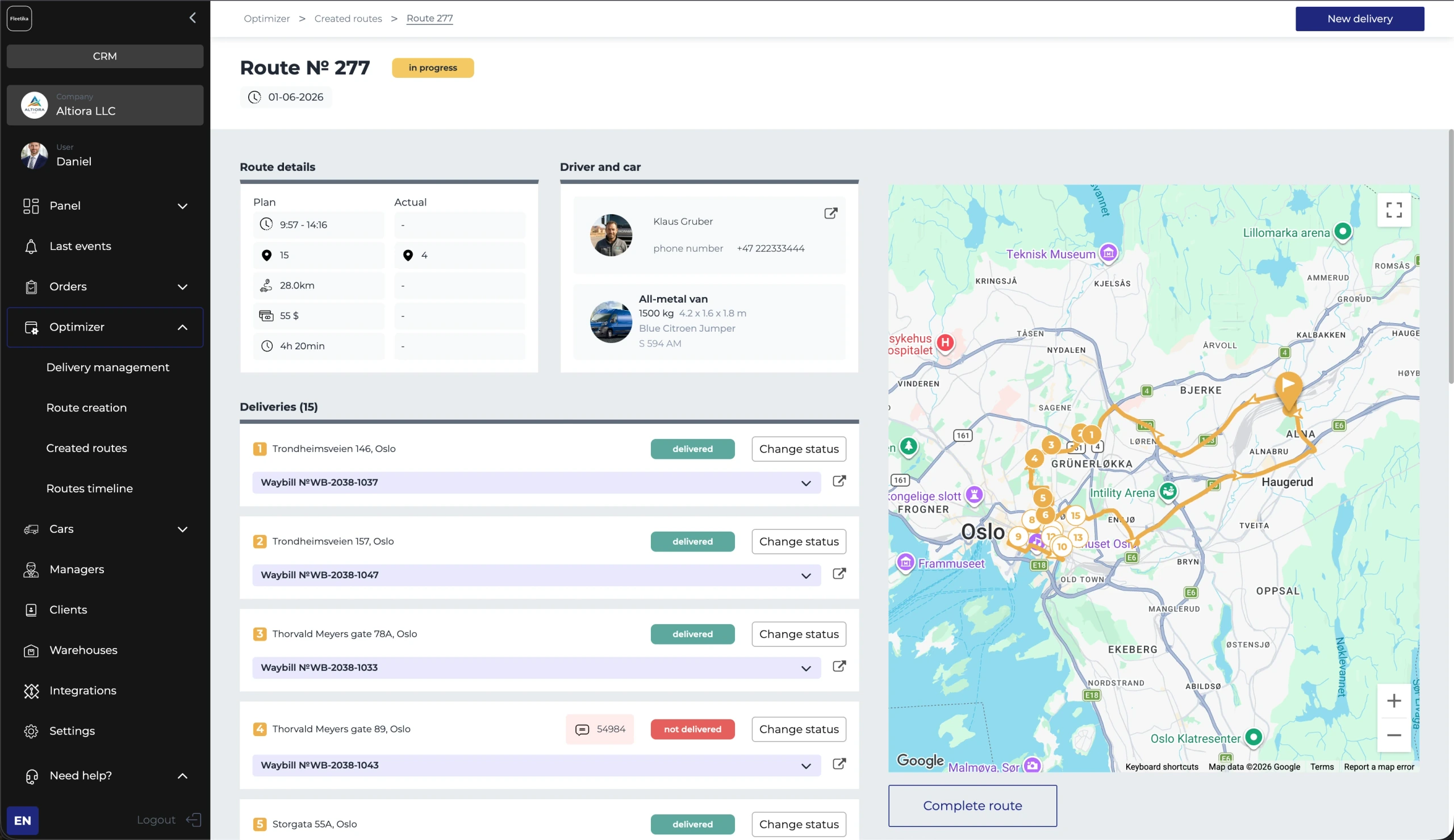1454x840 pixels.
Task: Expand the Panel menu
Action: [x=182, y=206]
